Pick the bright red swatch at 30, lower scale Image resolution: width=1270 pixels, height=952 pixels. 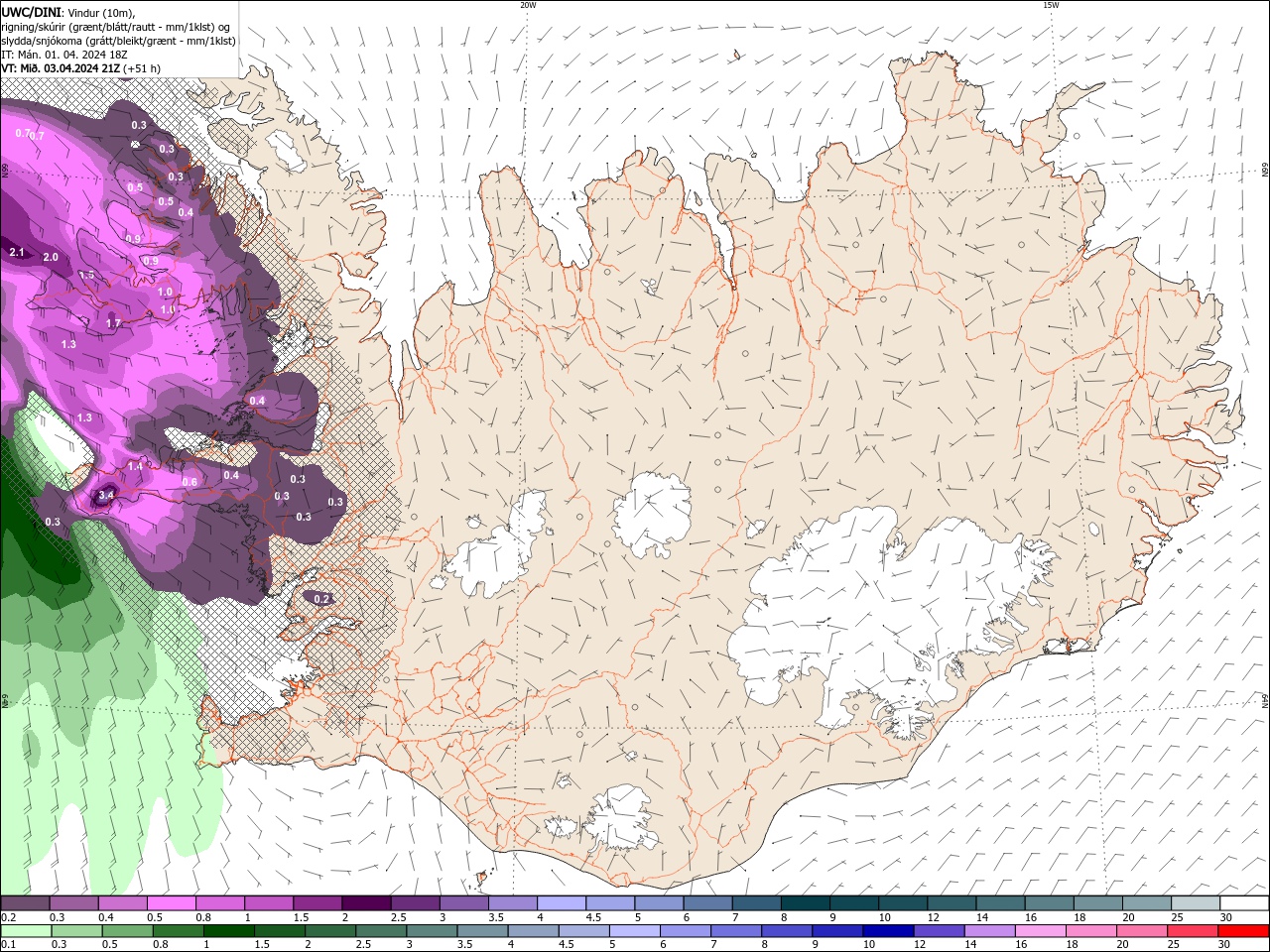[1244, 931]
